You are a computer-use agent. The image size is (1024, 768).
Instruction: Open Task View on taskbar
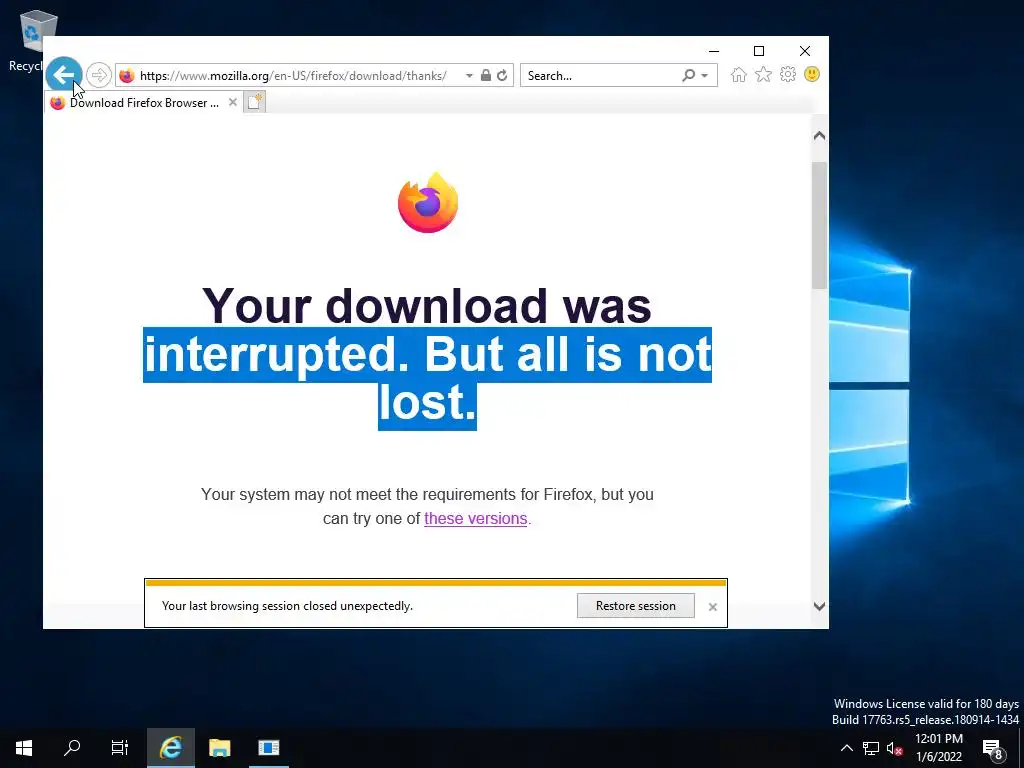coord(120,748)
